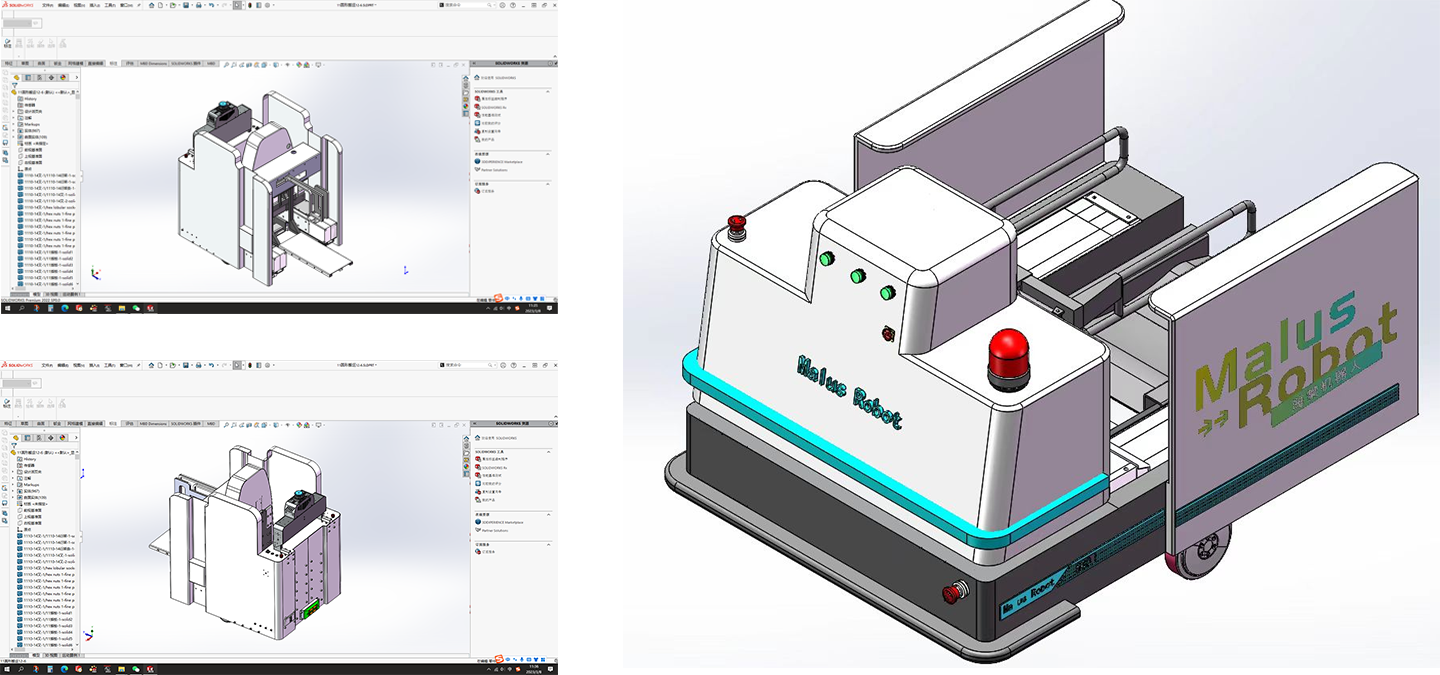Open DimXpertManager tab in top window
Image resolution: width=1440 pixels, height=675 pixels.
[51, 77]
